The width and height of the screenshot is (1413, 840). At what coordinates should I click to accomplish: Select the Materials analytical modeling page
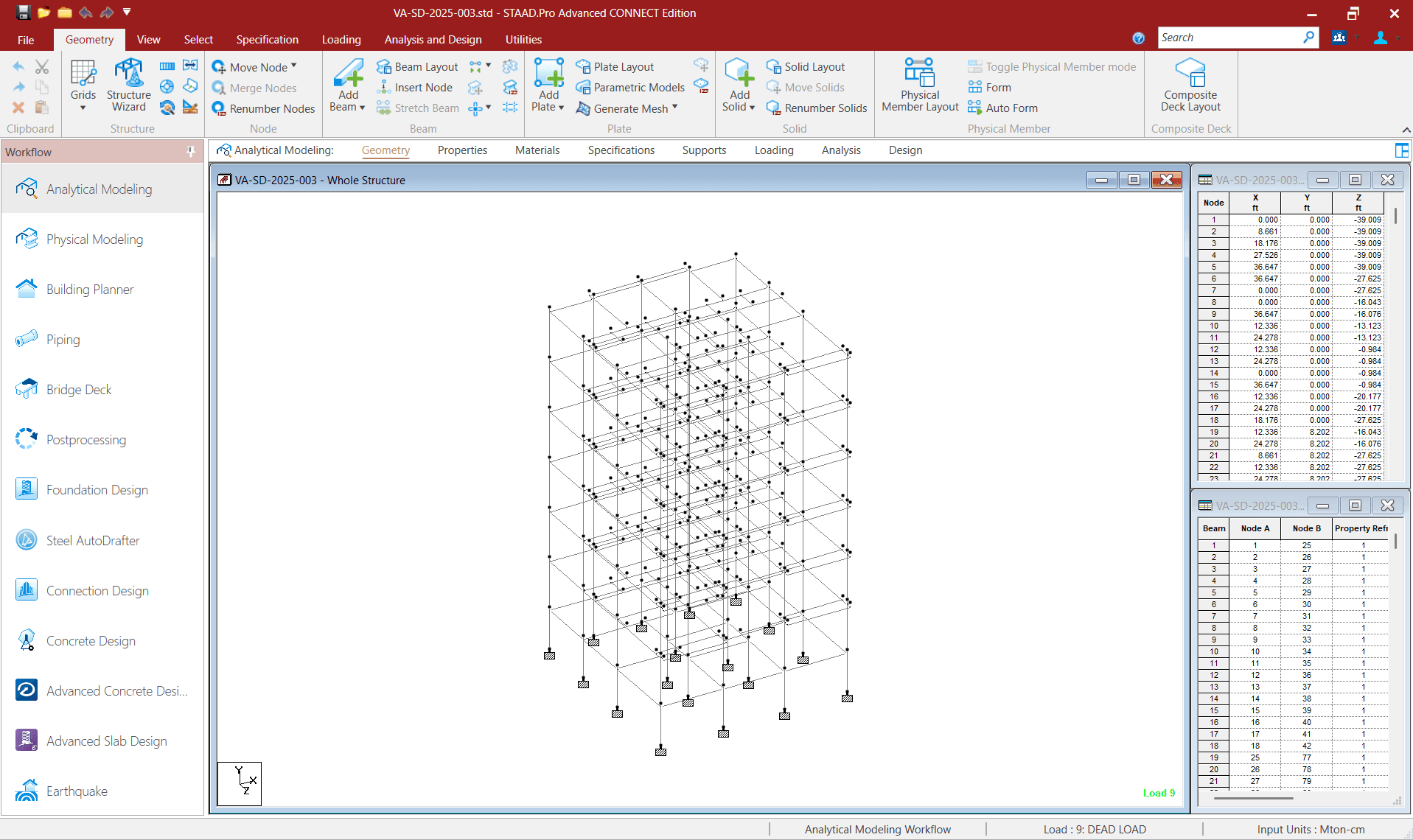coord(537,150)
